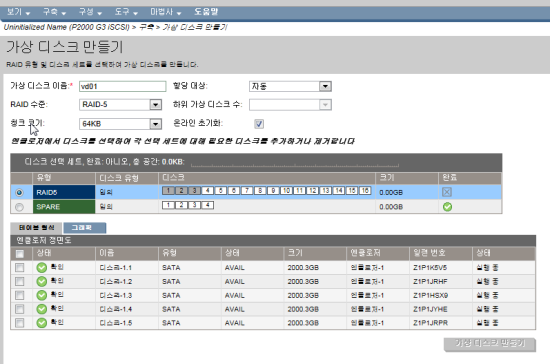Click the blue RAID5 type label cell
Viewport: 550px width, 364px height.
point(64,193)
